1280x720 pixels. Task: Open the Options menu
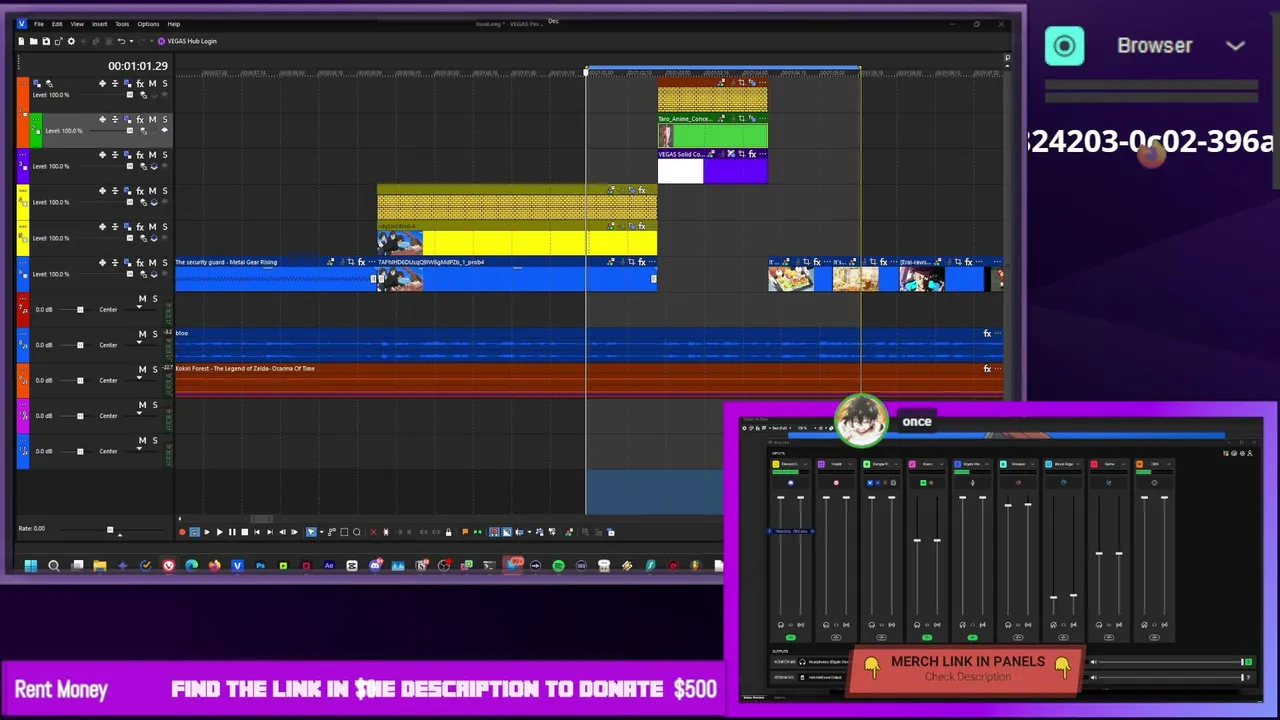point(148,24)
